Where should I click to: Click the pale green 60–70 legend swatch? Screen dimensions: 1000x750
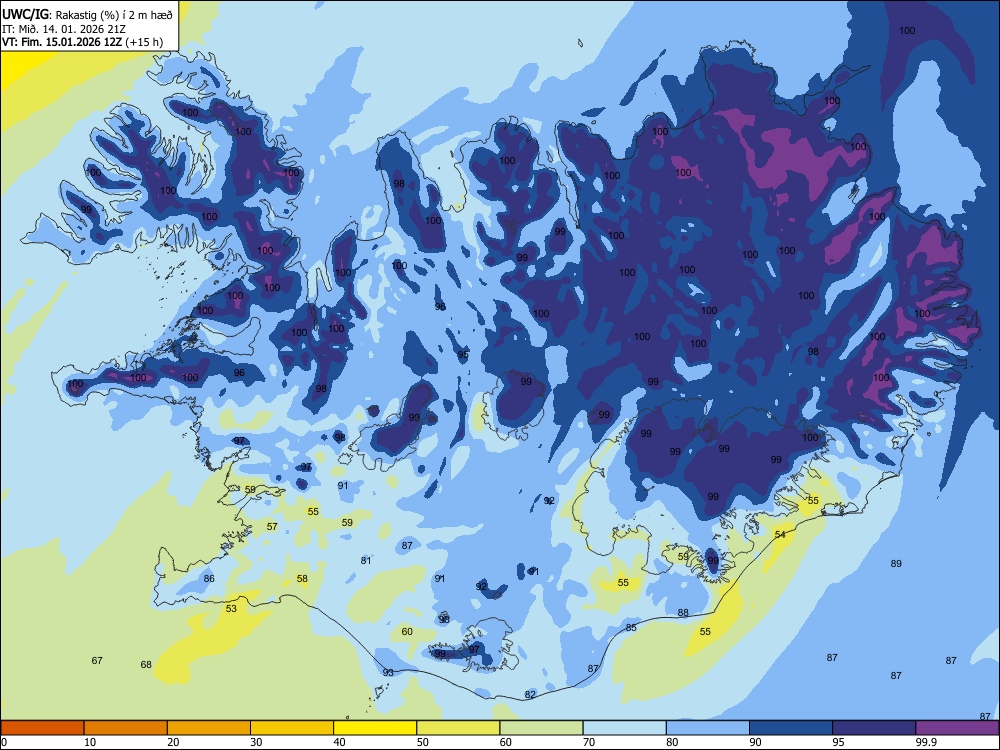point(541,728)
